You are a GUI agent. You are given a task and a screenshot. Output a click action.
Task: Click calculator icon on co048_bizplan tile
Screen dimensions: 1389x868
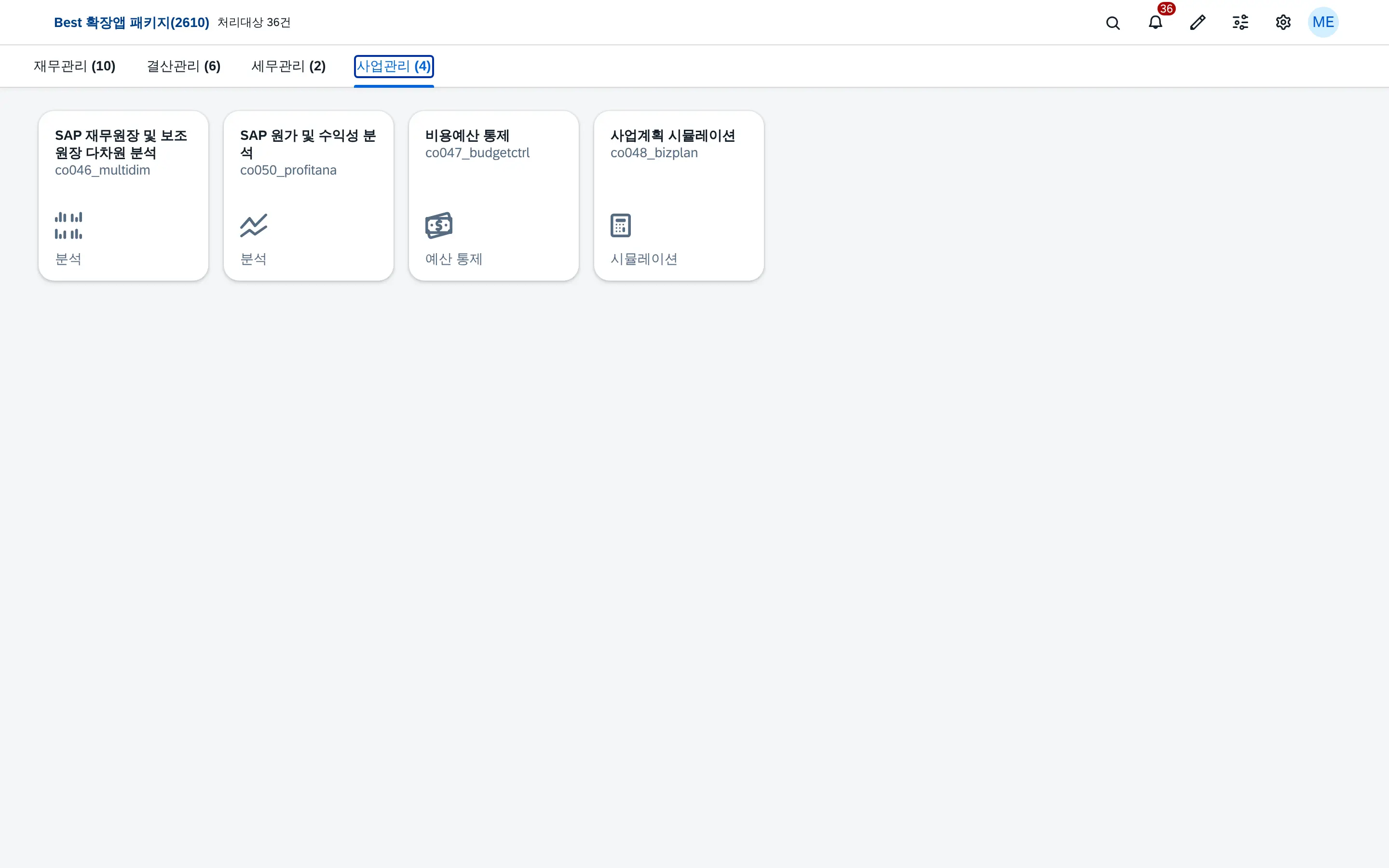620,226
